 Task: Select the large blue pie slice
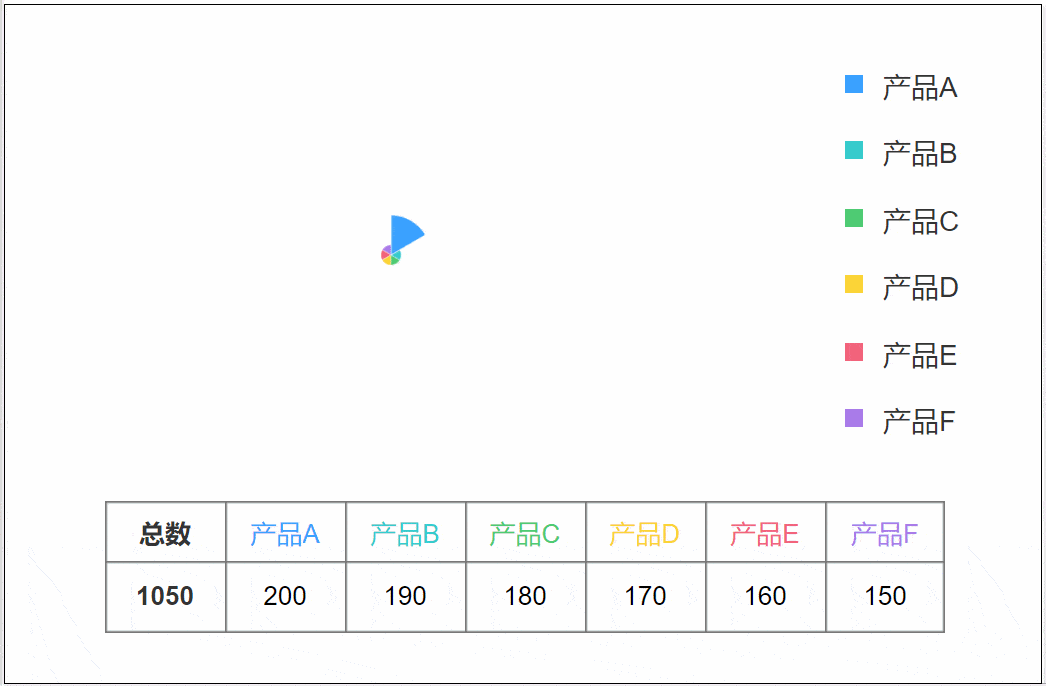tap(404, 232)
